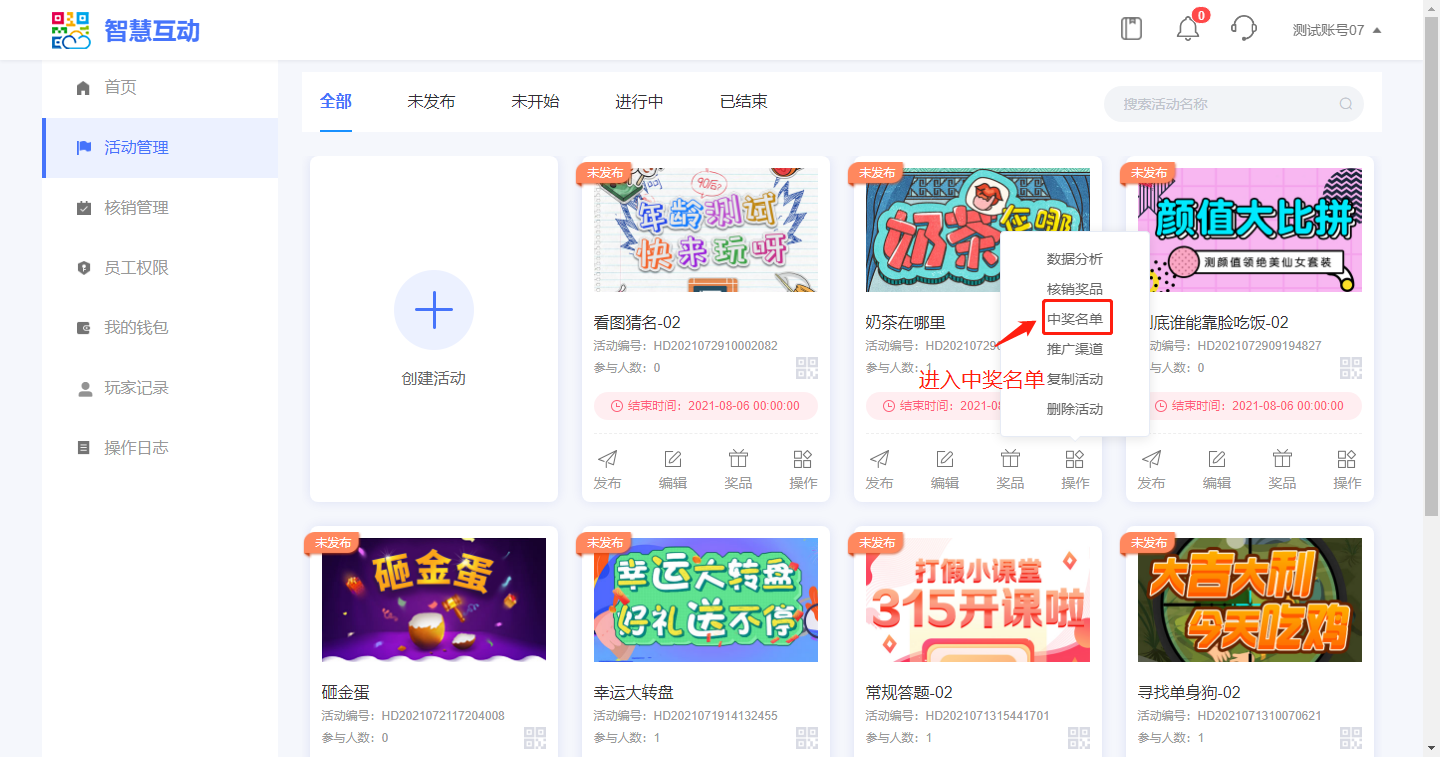Viewport: 1440px width, 757px height.
Task: Show QR code for 看图猜名-02 activity
Action: pos(806,368)
